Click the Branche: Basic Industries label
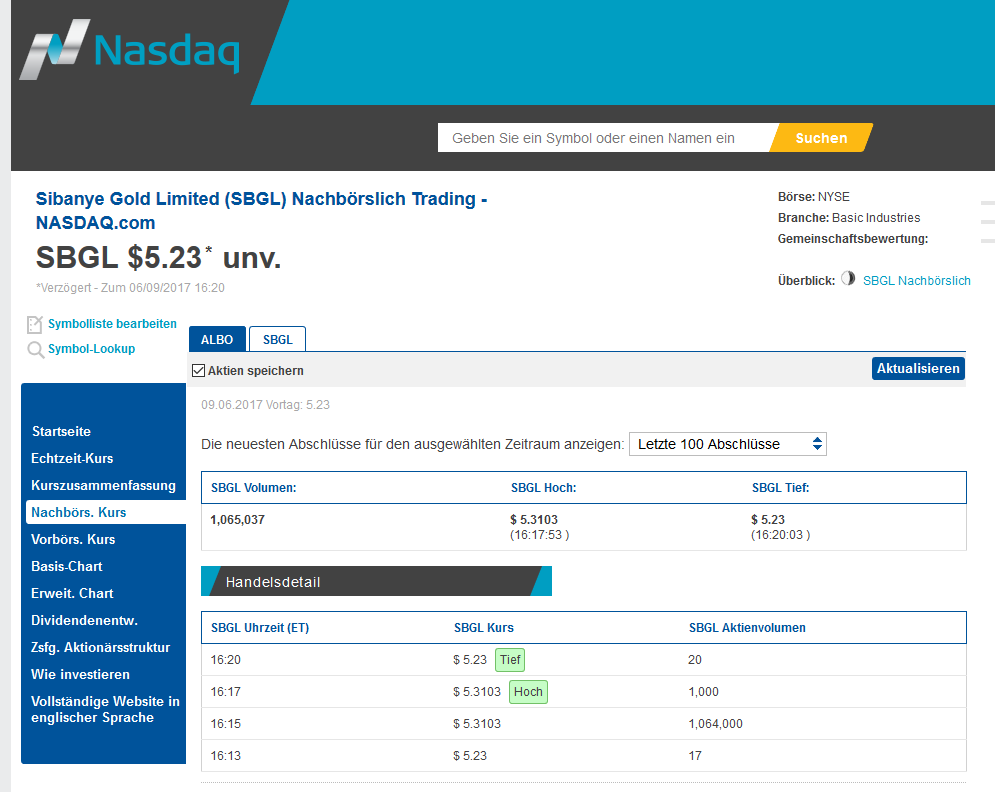 (x=849, y=218)
